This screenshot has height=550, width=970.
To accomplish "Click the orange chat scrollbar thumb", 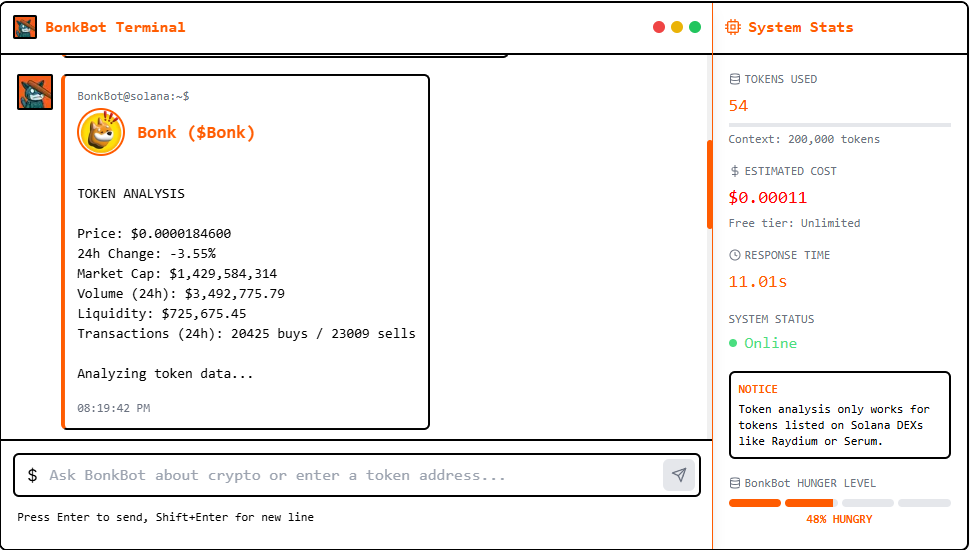I will (709, 185).
